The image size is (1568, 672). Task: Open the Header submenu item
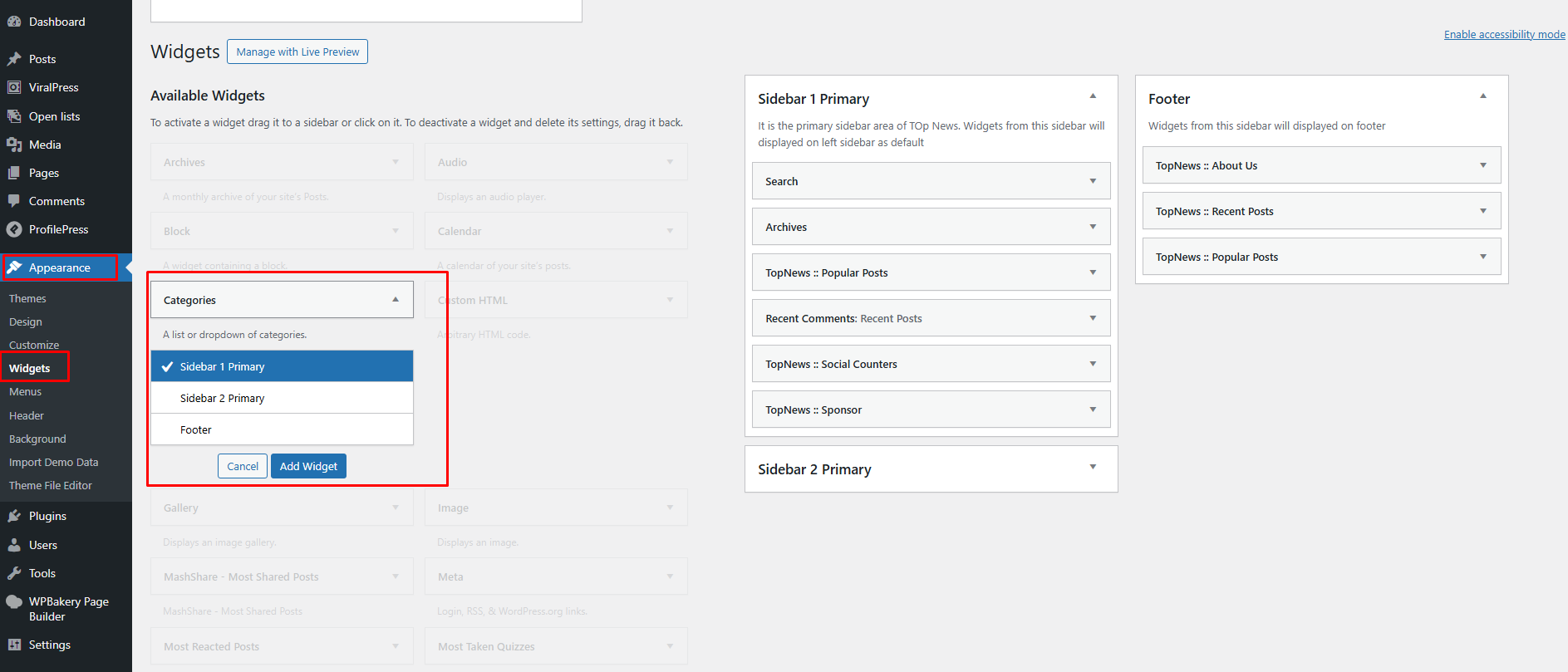pos(27,415)
